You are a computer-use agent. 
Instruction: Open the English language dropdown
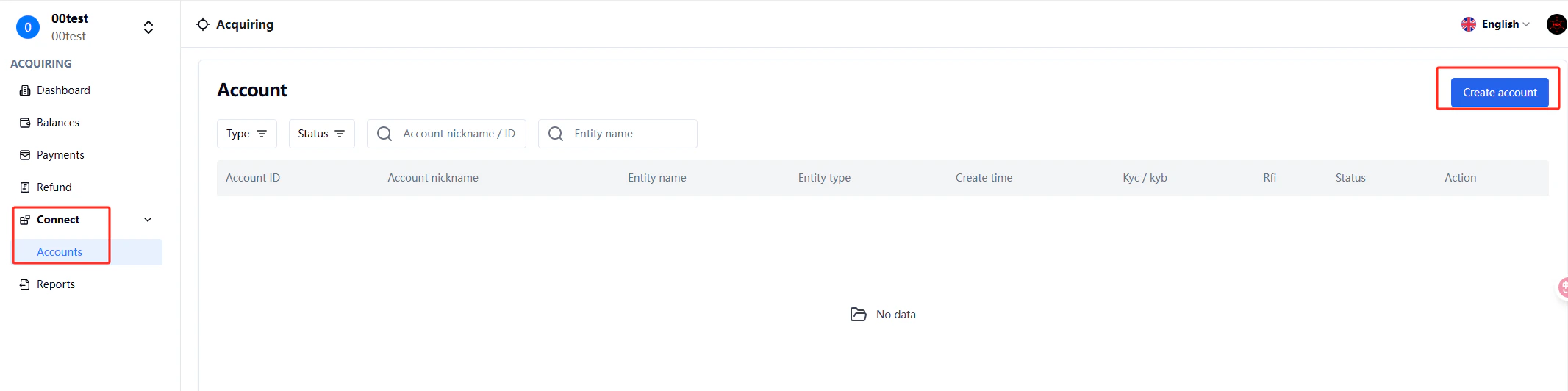pyautogui.click(x=1496, y=24)
